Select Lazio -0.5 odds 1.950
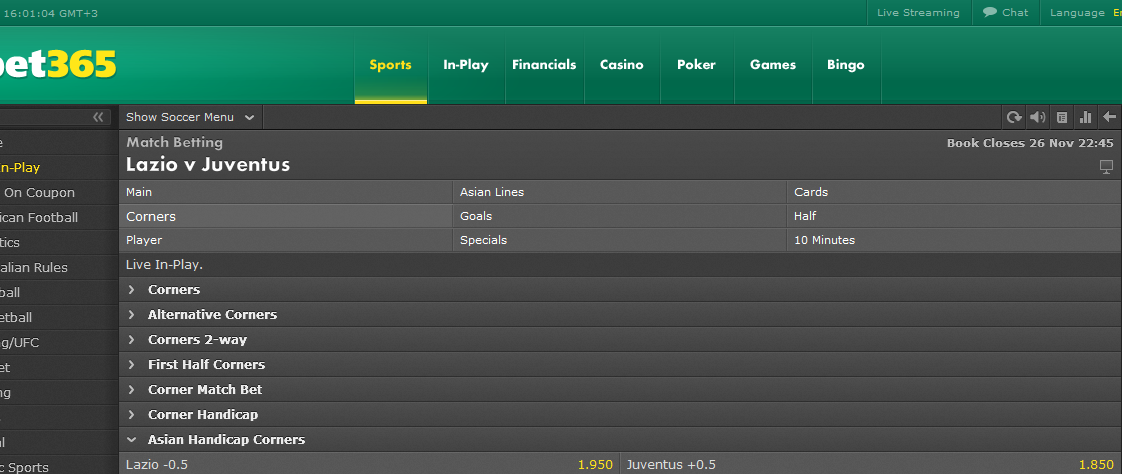1122x474 pixels. (369, 464)
